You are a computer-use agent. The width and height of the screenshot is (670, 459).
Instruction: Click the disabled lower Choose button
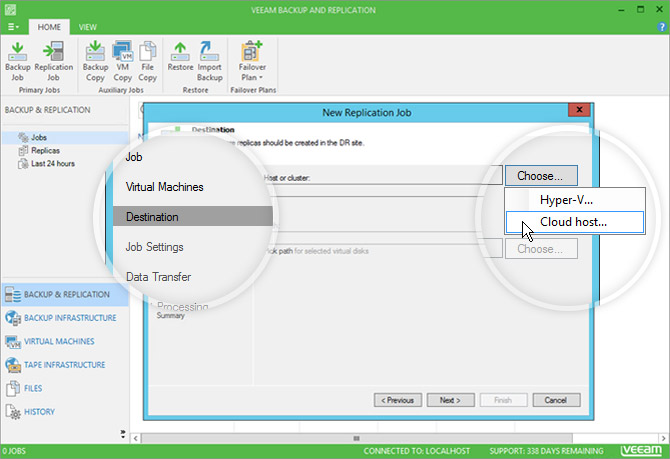pyautogui.click(x=541, y=249)
